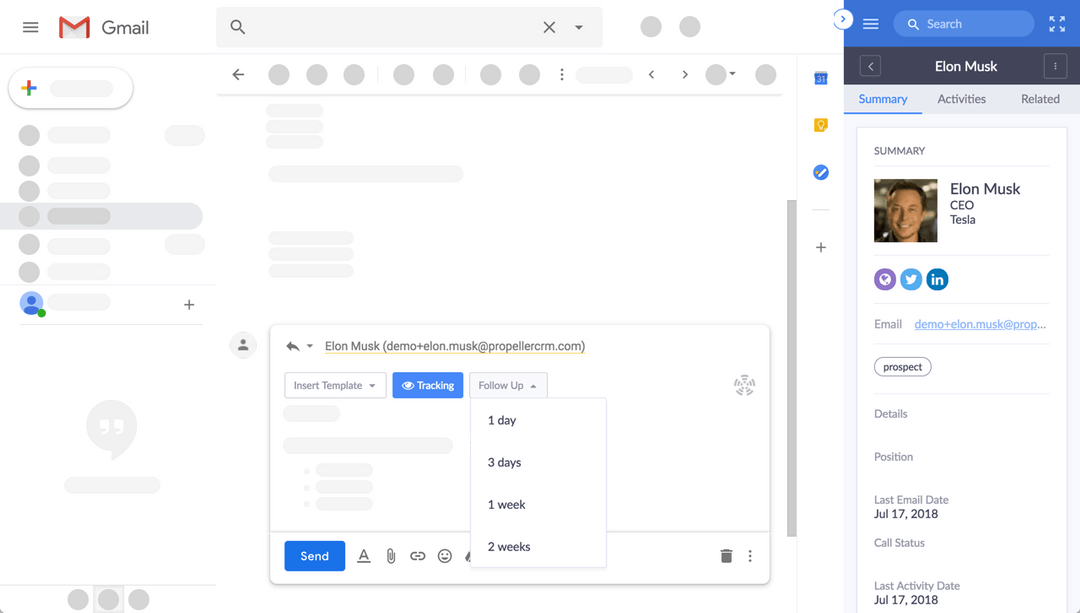Attach a file with the paperclip icon
Viewport: 1080px width, 613px height.
click(390, 555)
